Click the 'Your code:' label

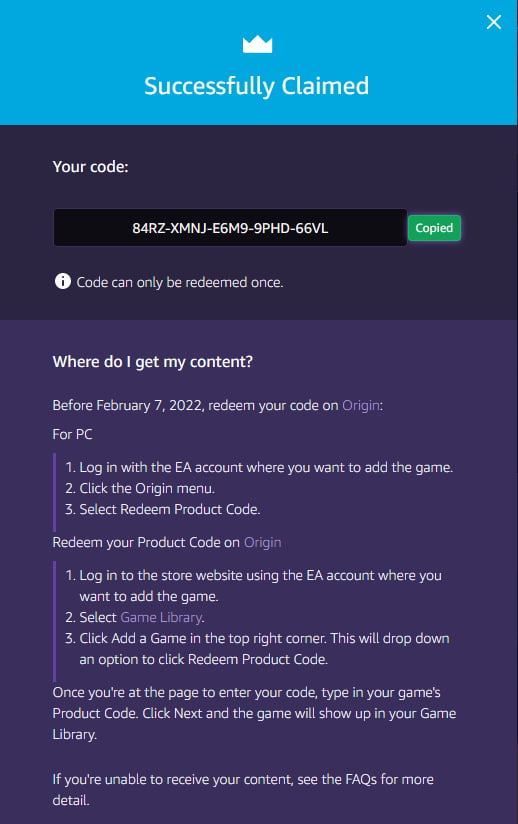coord(90,167)
